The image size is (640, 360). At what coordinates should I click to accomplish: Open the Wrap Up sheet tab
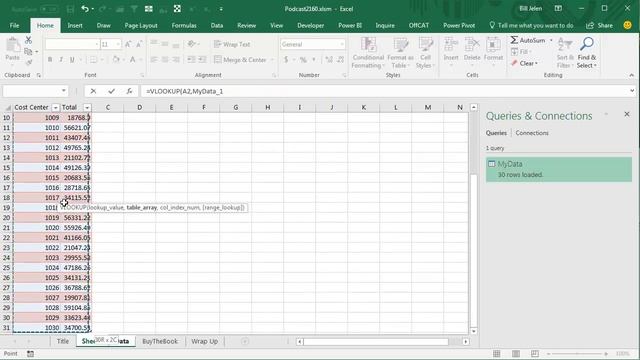(204, 341)
